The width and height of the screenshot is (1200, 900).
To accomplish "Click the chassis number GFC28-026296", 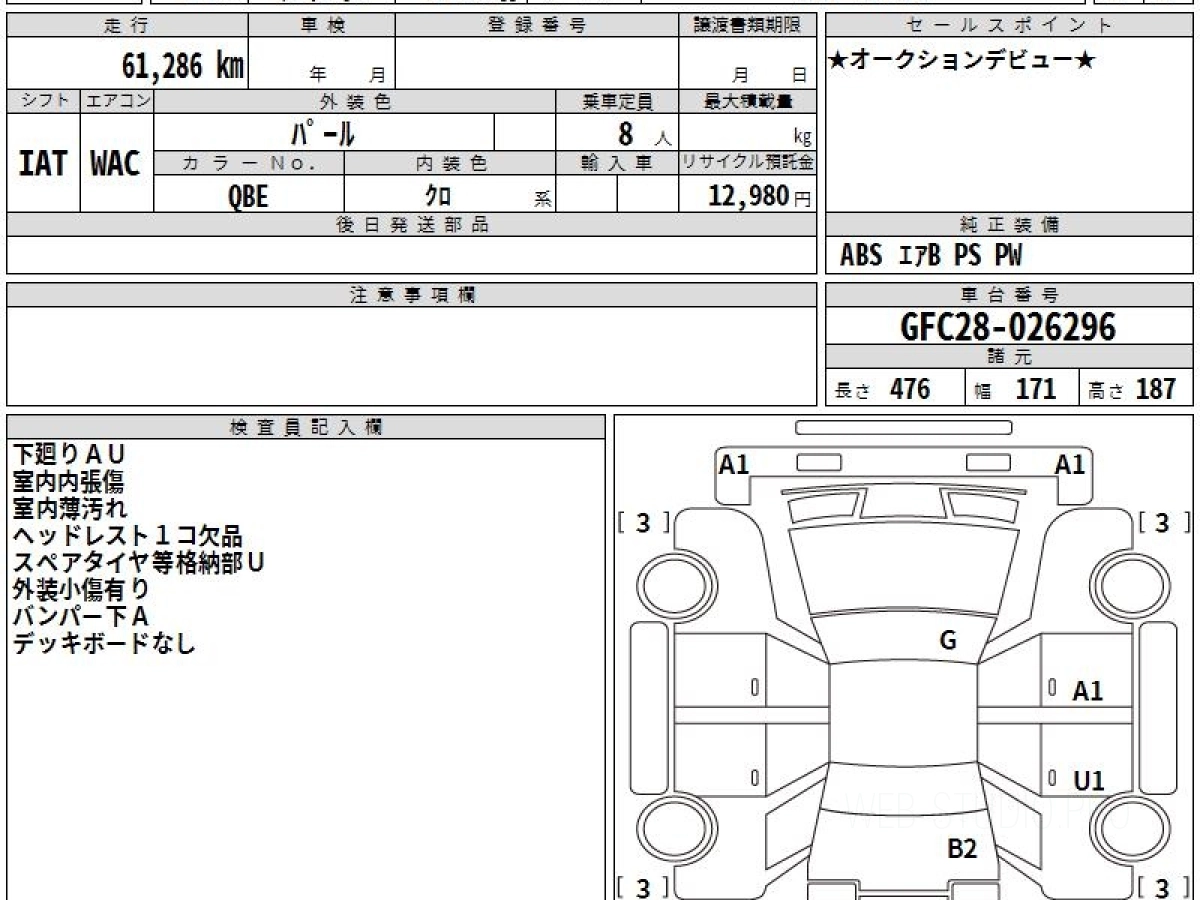I will click(1008, 326).
